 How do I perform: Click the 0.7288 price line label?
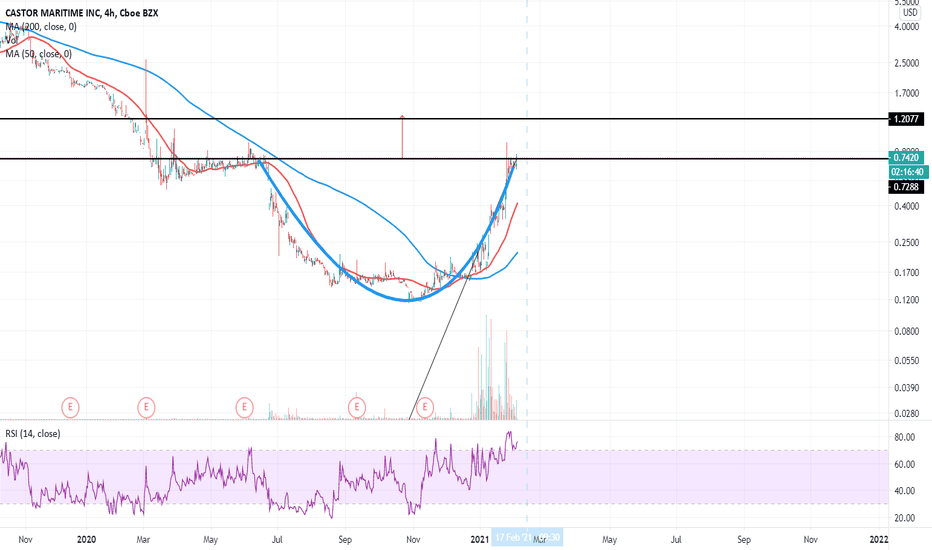point(906,187)
